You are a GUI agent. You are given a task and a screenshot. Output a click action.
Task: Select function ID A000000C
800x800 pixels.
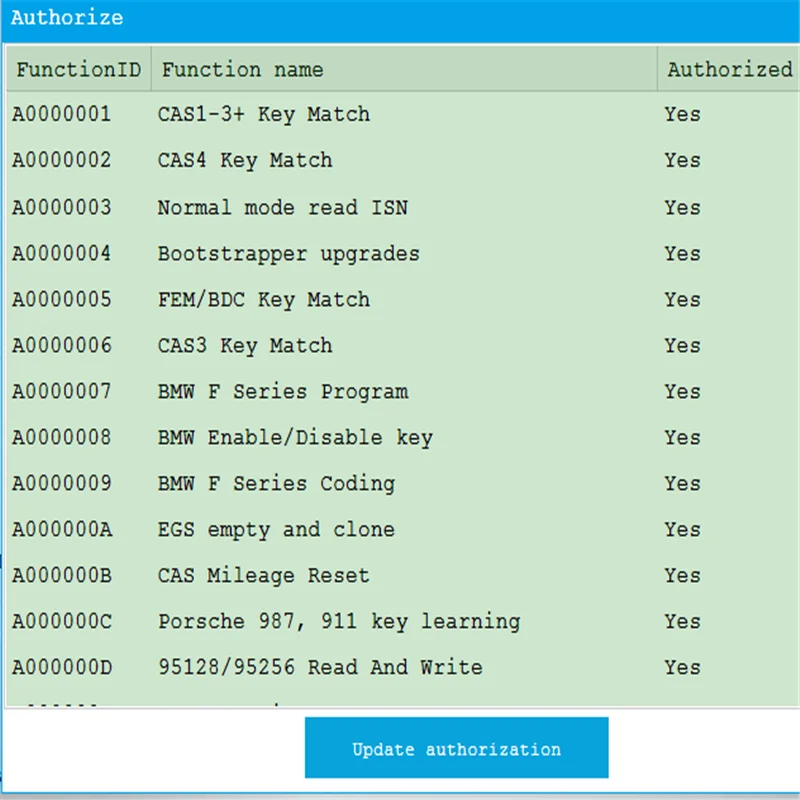(x=62, y=621)
